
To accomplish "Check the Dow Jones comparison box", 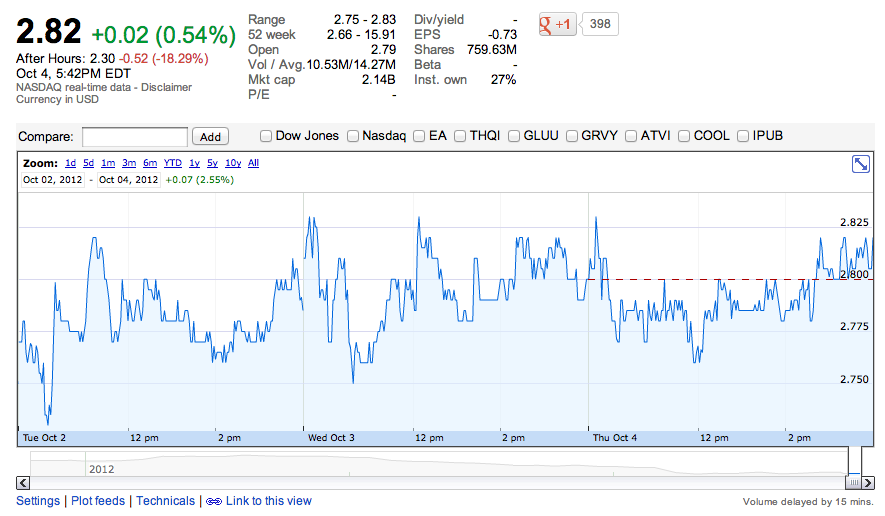I will click(x=266, y=136).
